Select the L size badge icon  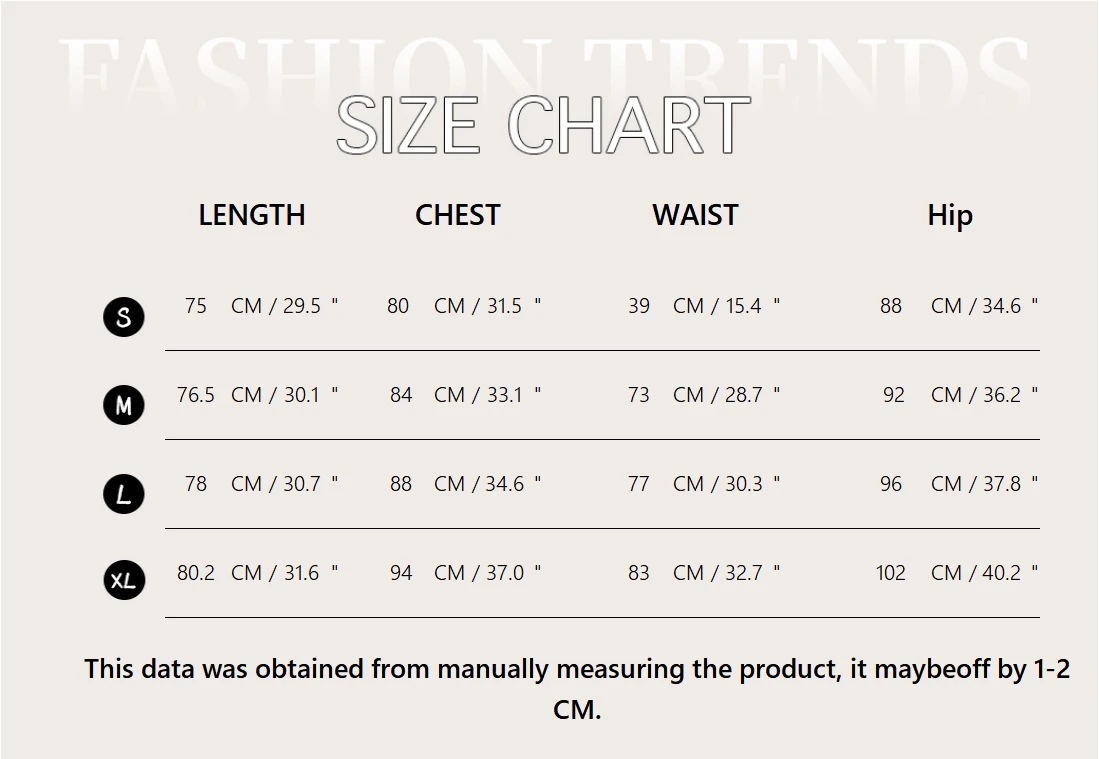tap(124, 494)
